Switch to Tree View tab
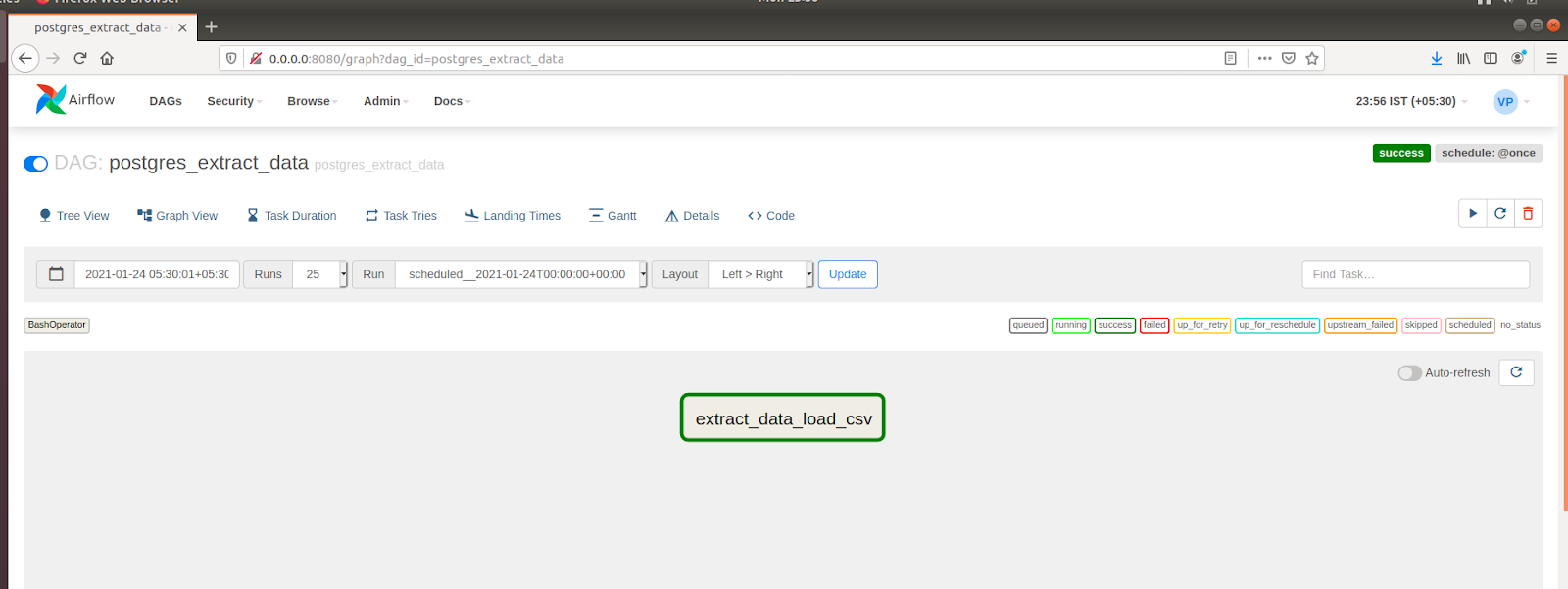Image resolution: width=1568 pixels, height=589 pixels. [73, 216]
